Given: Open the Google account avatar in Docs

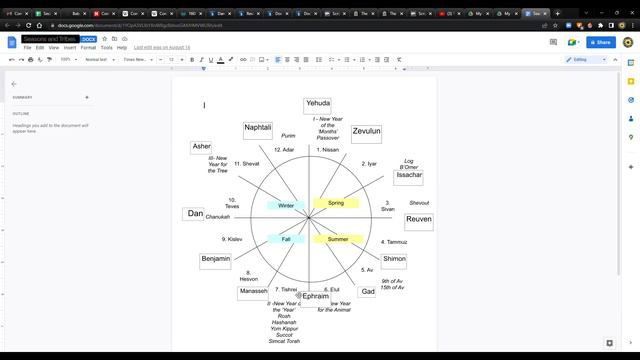Looking at the screenshot, I should coord(628,42).
